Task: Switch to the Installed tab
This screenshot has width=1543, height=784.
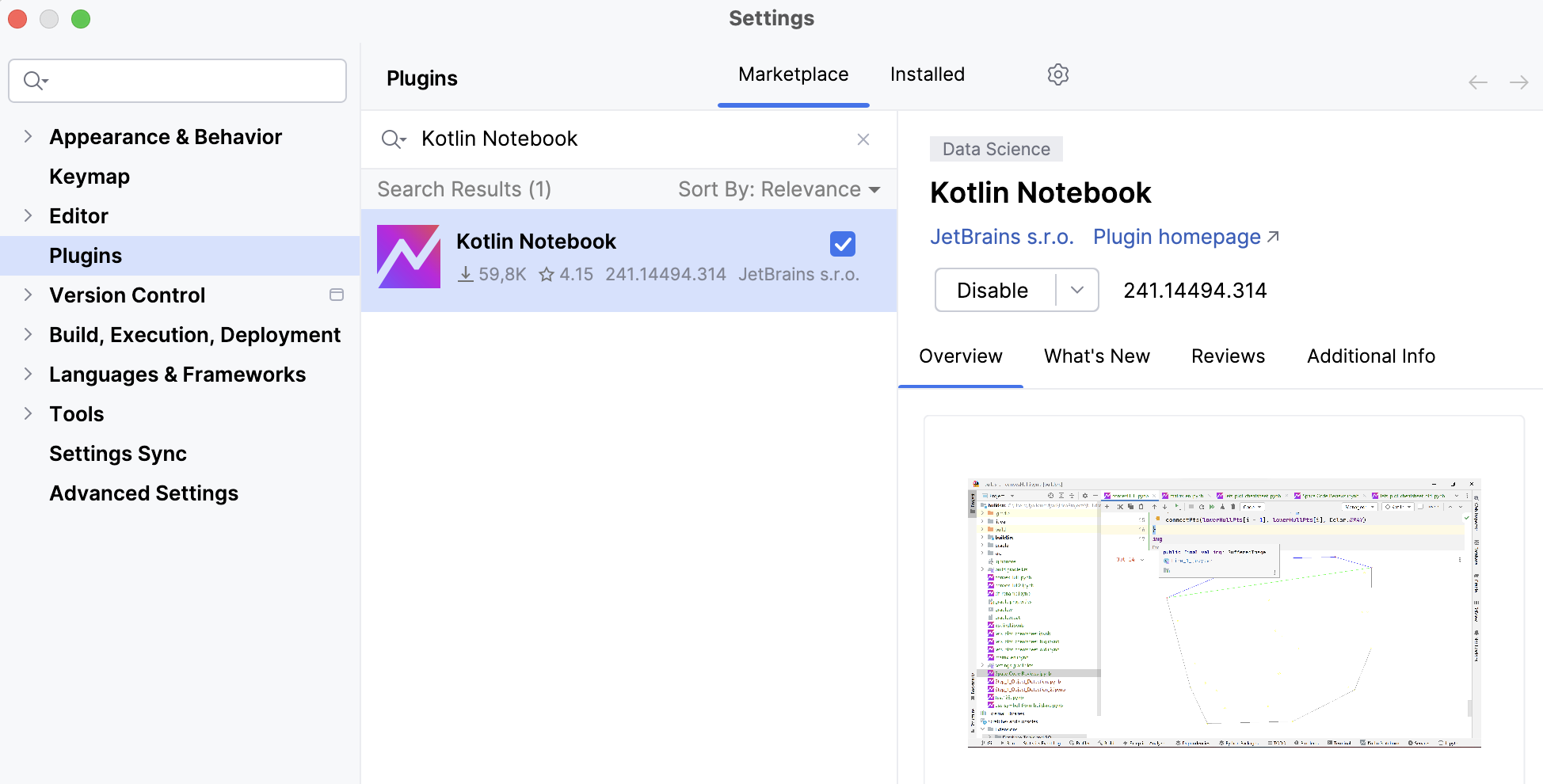Action: click(927, 74)
